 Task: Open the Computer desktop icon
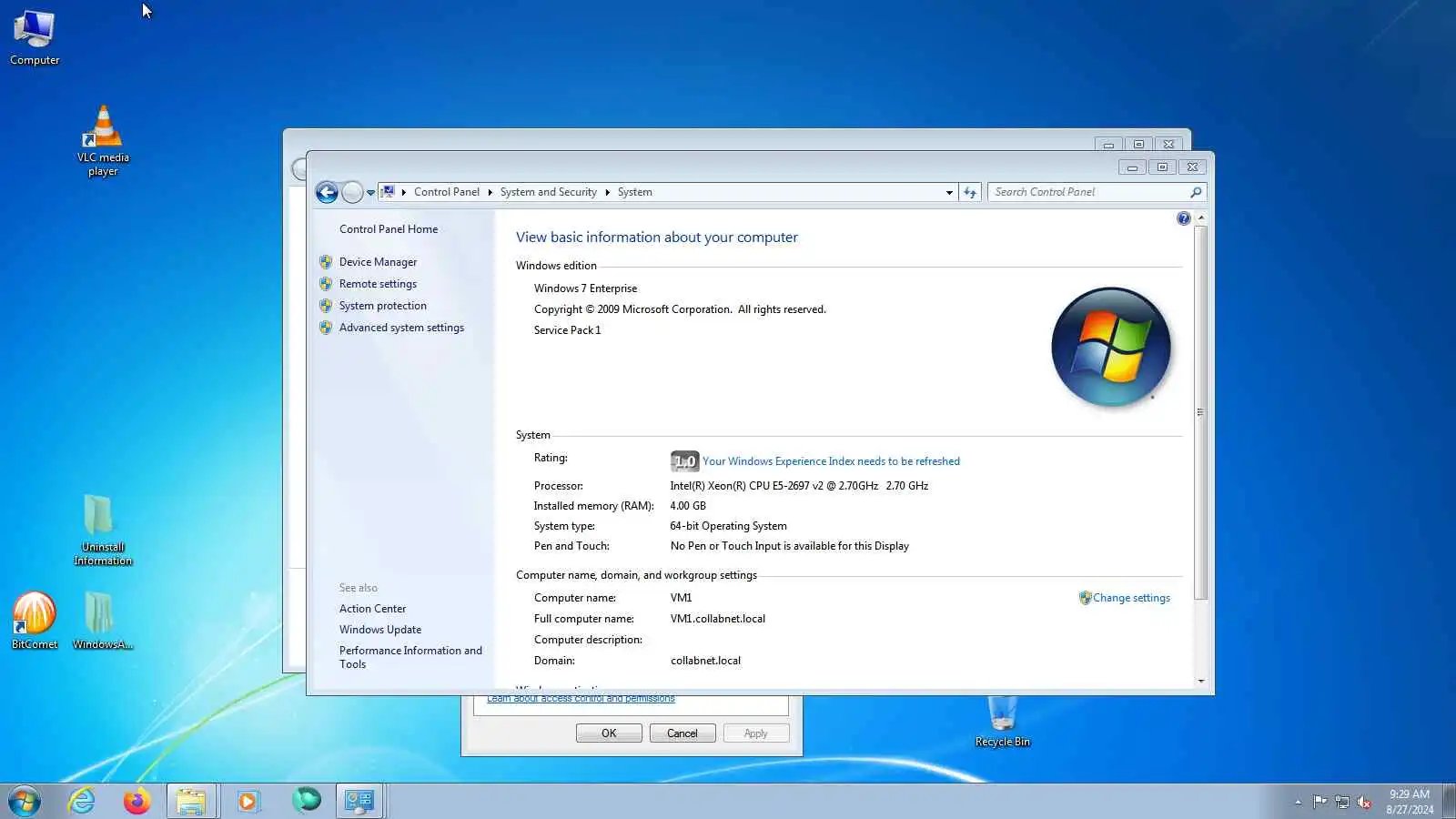[x=35, y=37]
